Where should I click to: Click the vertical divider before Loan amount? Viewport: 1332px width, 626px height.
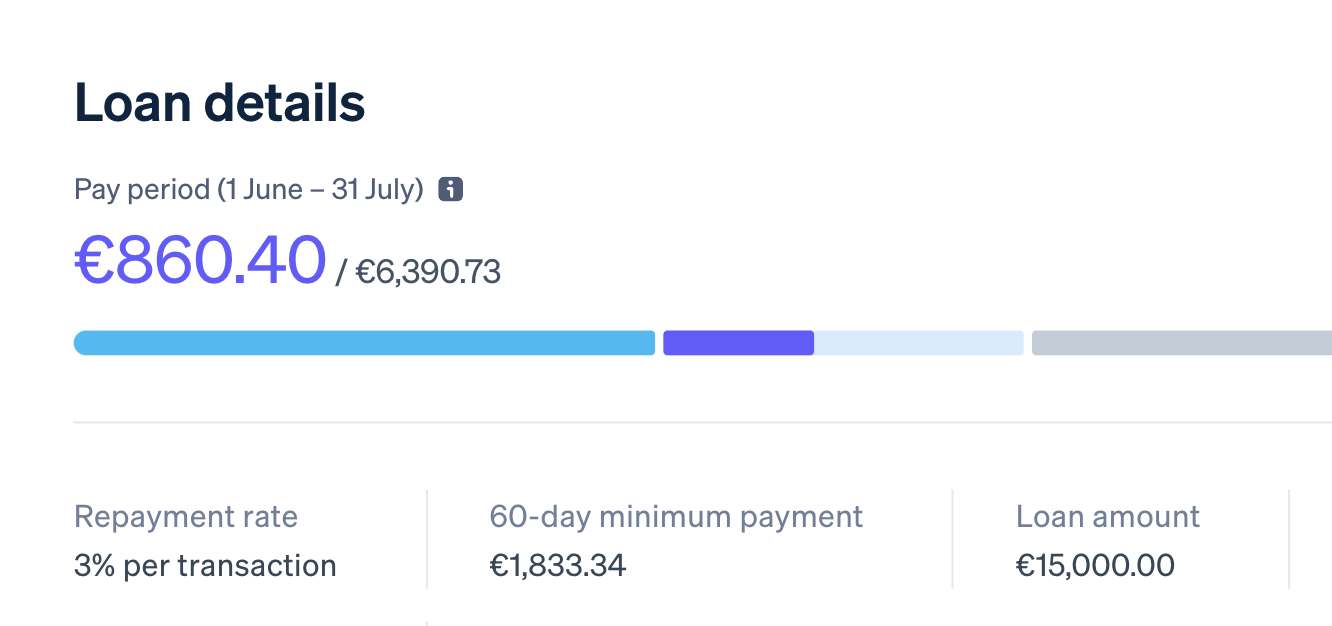(x=953, y=540)
